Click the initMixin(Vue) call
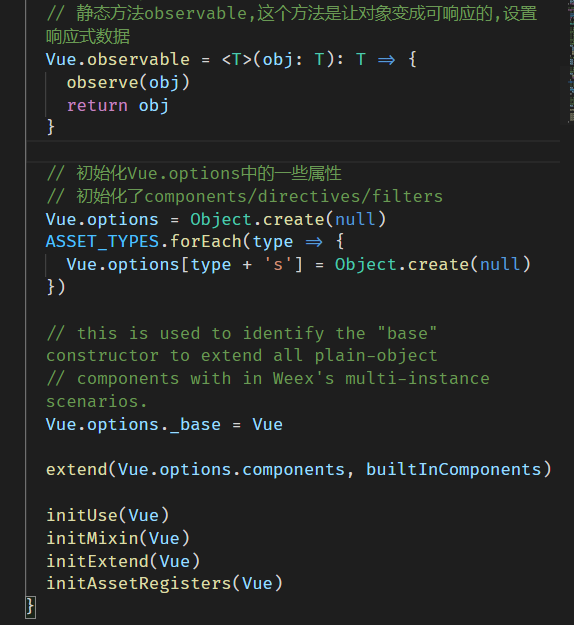The width and height of the screenshot is (574, 625). click(118, 539)
